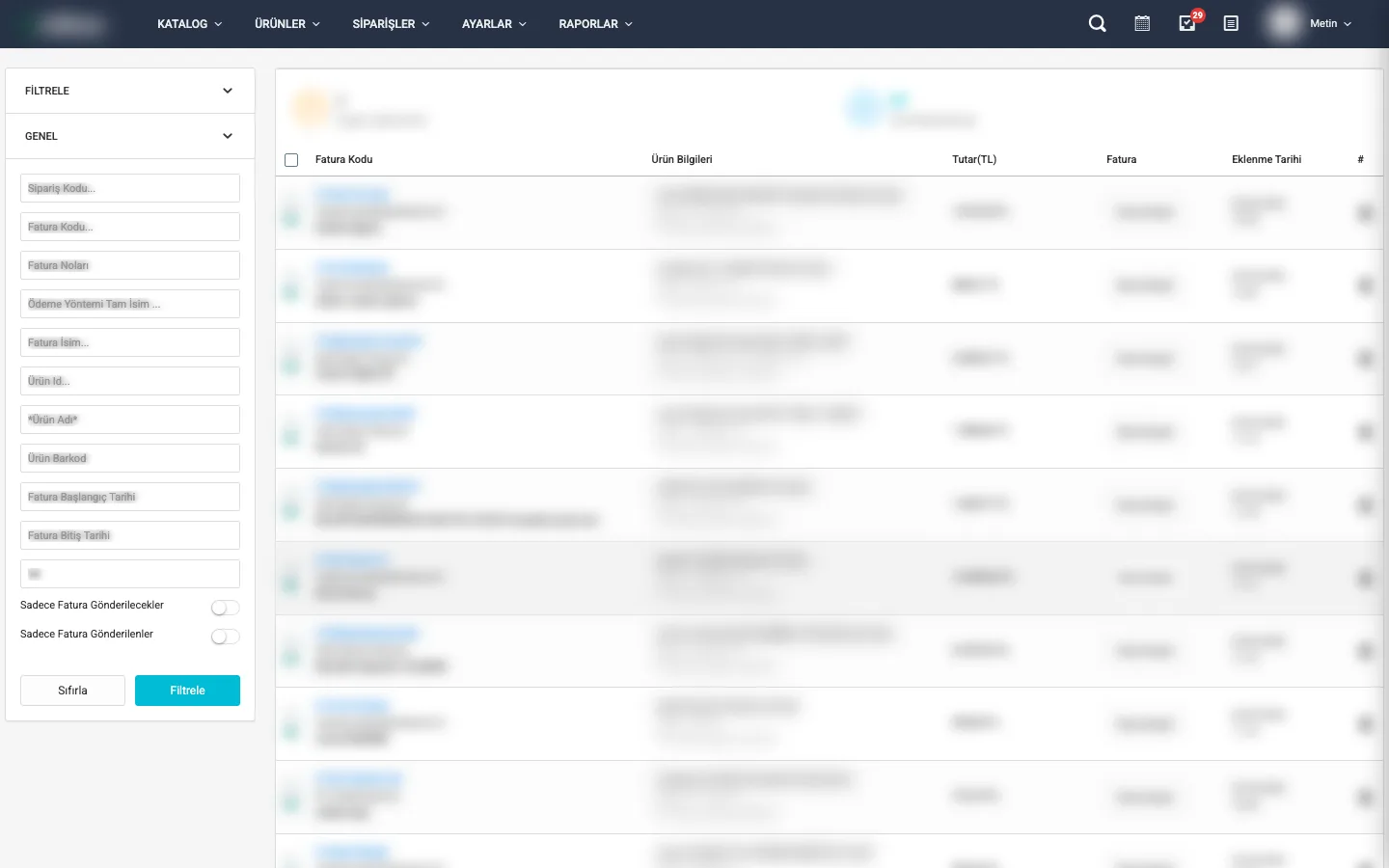Open the notes list icon in header
The height and width of the screenshot is (868, 1389).
[1231, 24]
